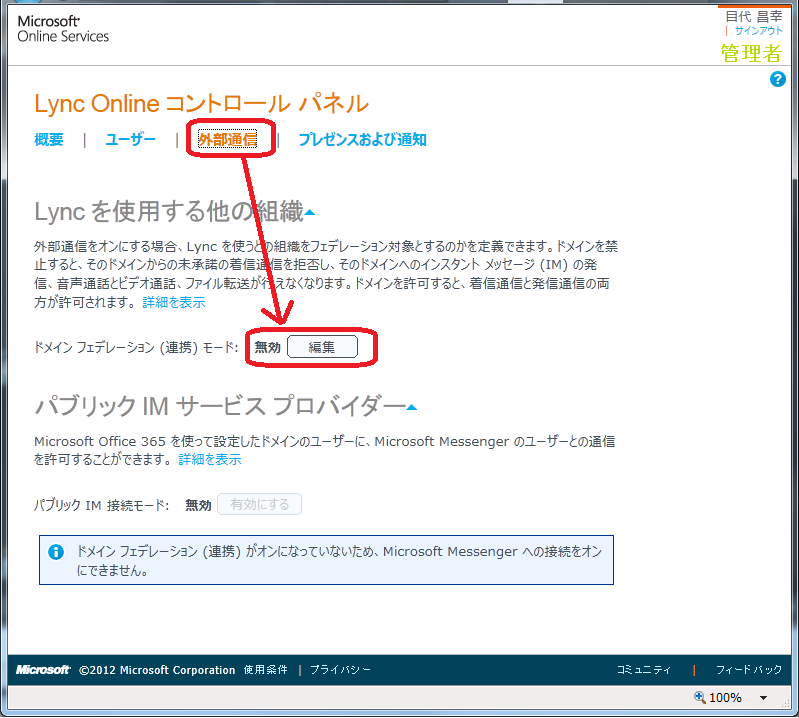799x718 pixels.
Task: Open the 100% zoom level dropdown arrow
Action: click(x=763, y=698)
